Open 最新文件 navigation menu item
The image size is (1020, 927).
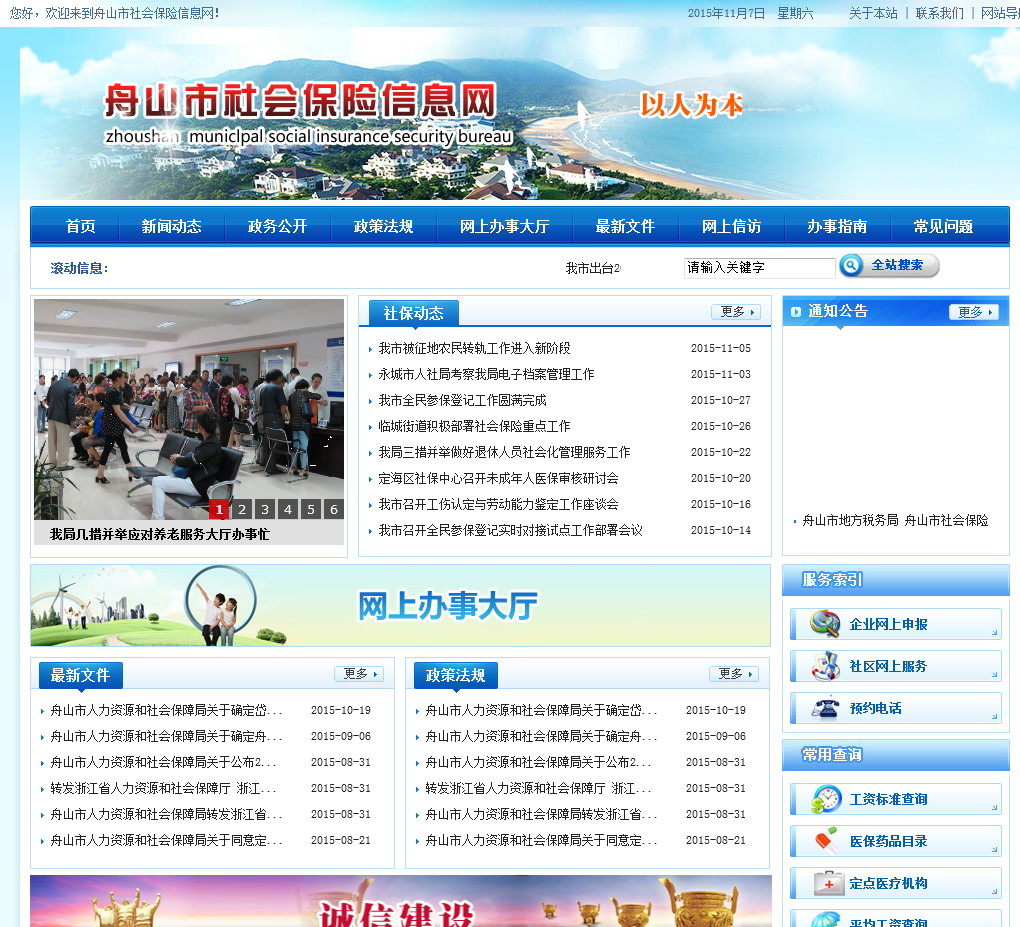(x=625, y=226)
